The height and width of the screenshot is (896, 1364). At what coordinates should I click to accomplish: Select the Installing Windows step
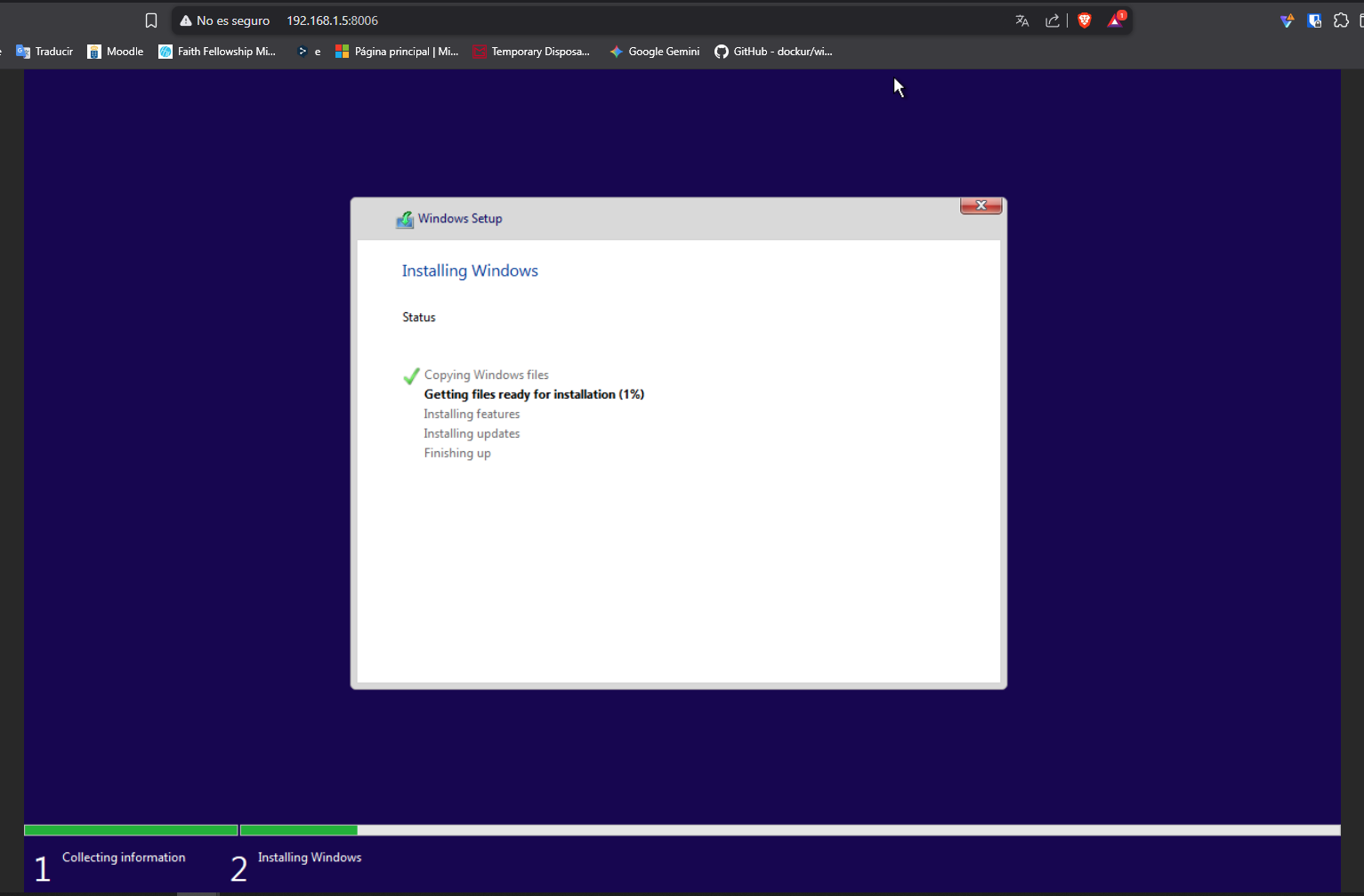click(309, 857)
